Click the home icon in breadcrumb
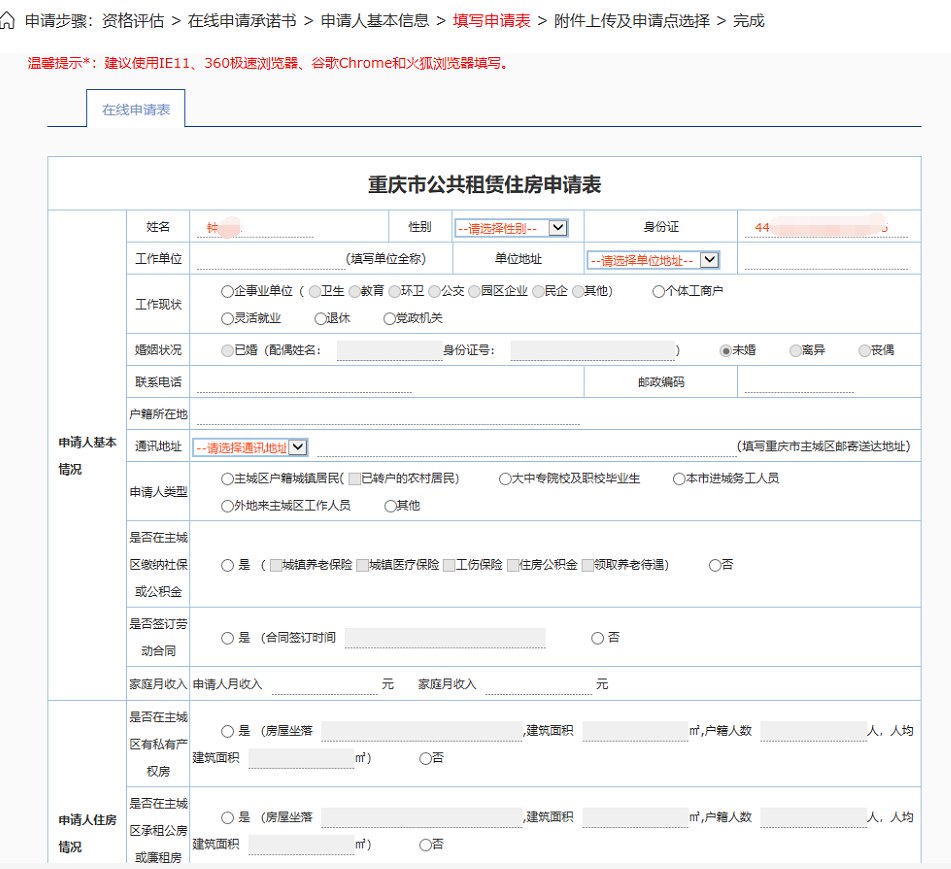Image resolution: width=951 pixels, height=869 pixels. pyautogui.click(x=9, y=20)
